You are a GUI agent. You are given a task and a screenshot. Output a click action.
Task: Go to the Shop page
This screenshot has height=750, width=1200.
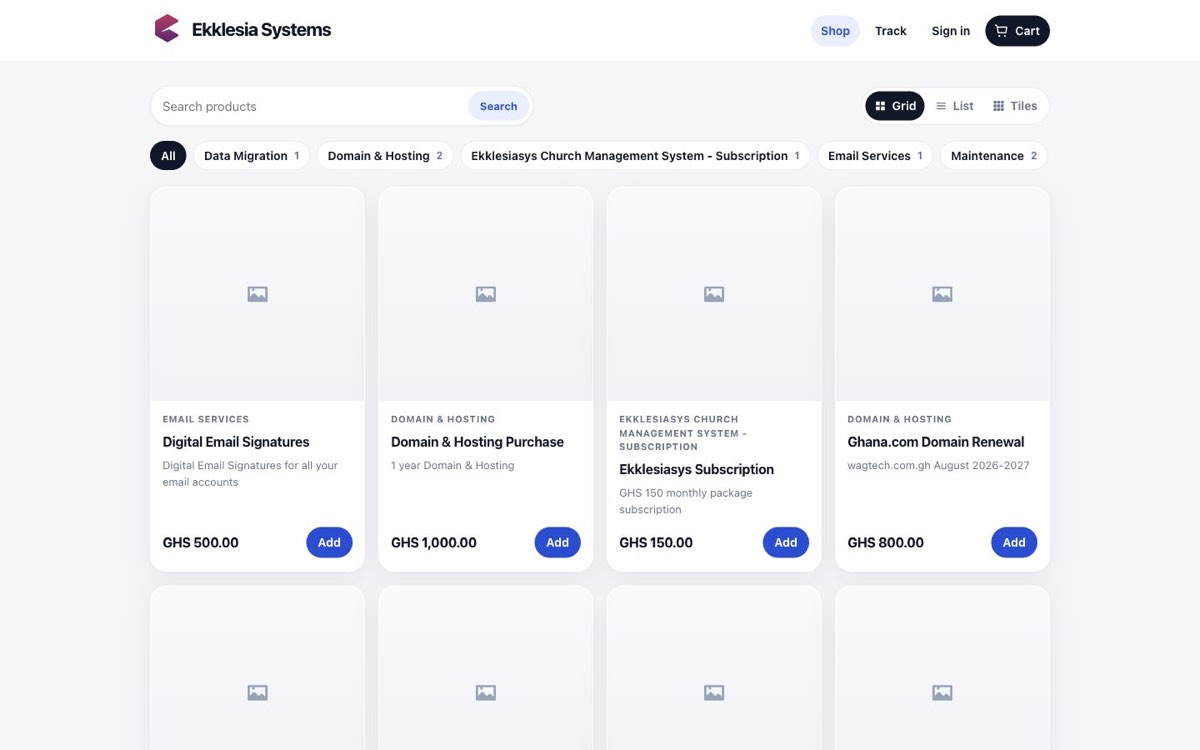(x=835, y=31)
